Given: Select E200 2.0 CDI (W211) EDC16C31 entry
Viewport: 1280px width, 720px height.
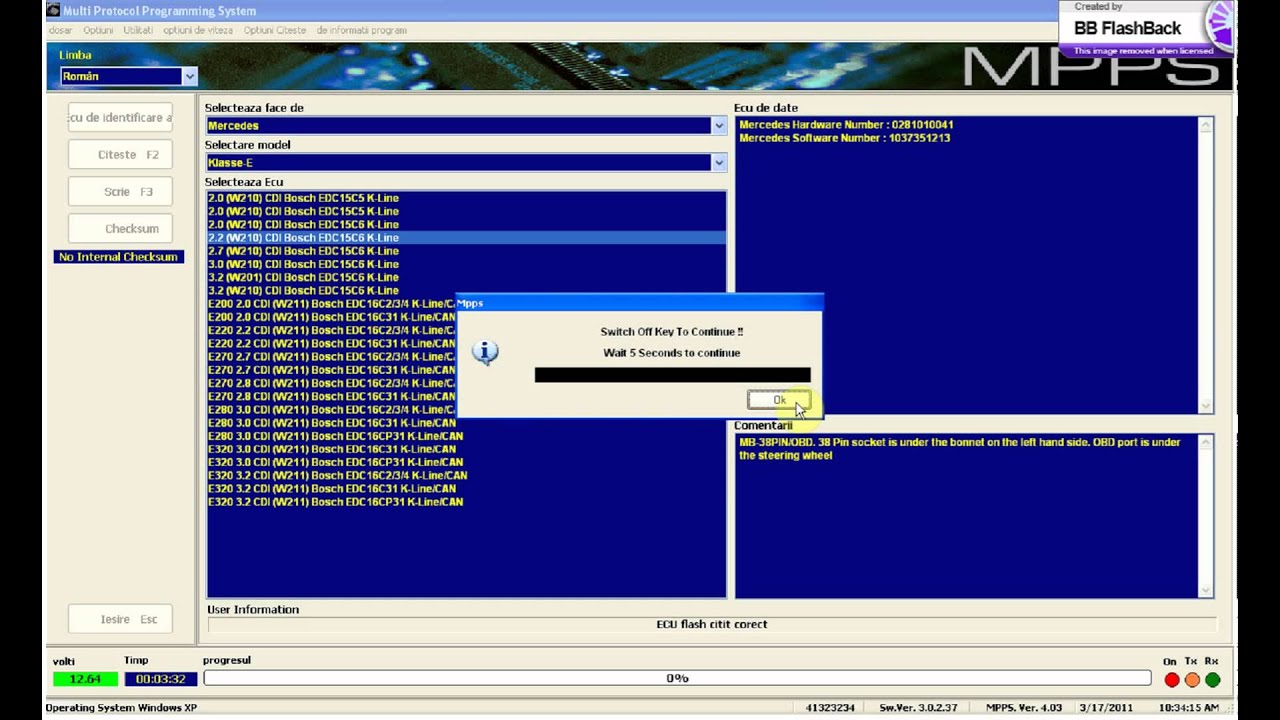Looking at the screenshot, I should [x=331, y=317].
